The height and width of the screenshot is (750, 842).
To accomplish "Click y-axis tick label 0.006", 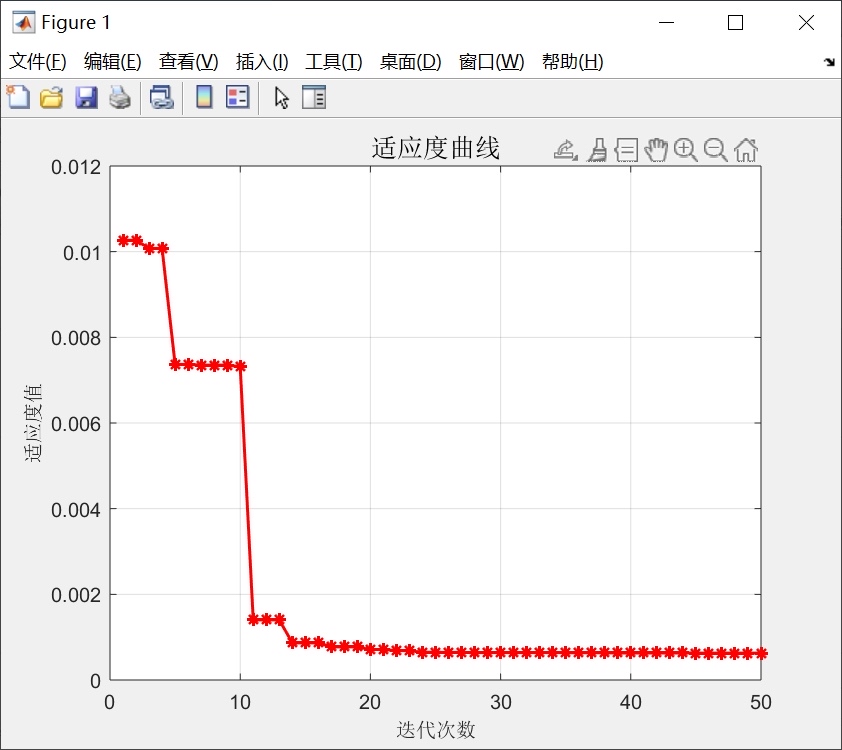I will (x=76, y=424).
